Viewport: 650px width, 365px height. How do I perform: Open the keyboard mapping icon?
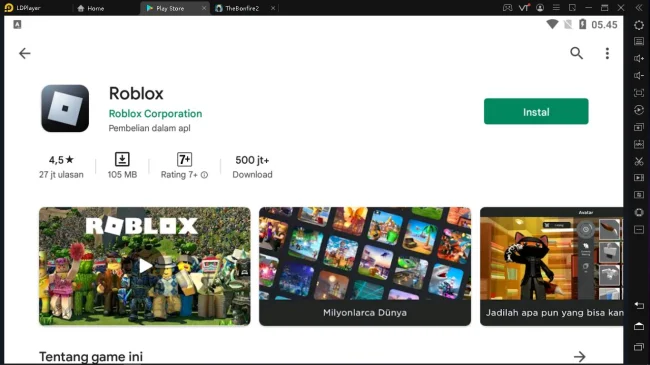[x=639, y=41]
